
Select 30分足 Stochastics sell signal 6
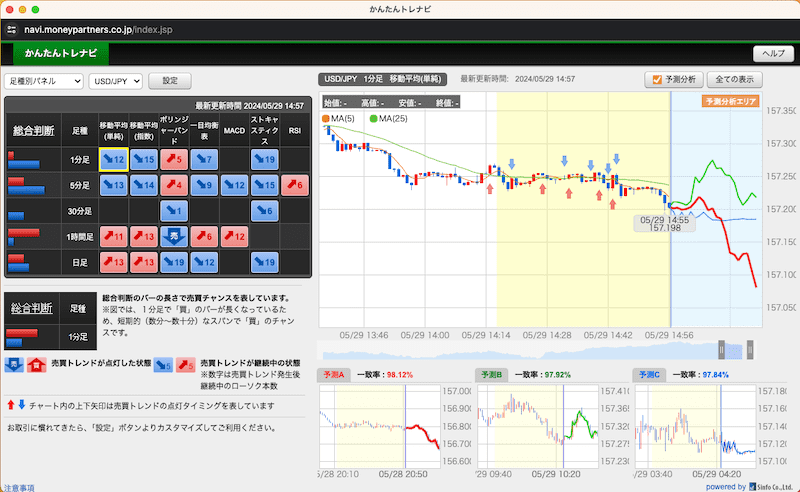pyautogui.click(x=264, y=211)
